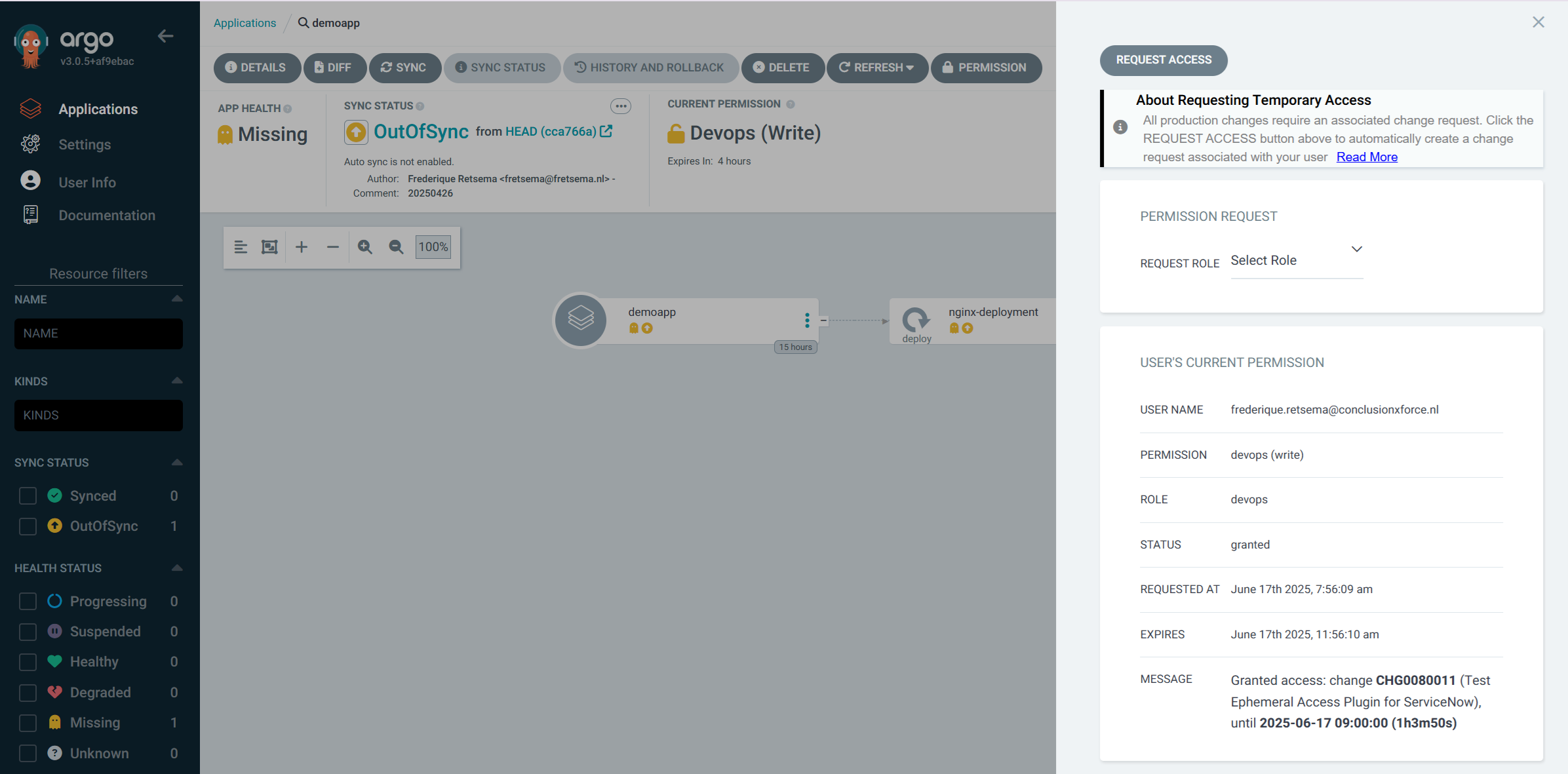
Task: Open HISTORY AND ROLLBACK
Action: click(650, 68)
